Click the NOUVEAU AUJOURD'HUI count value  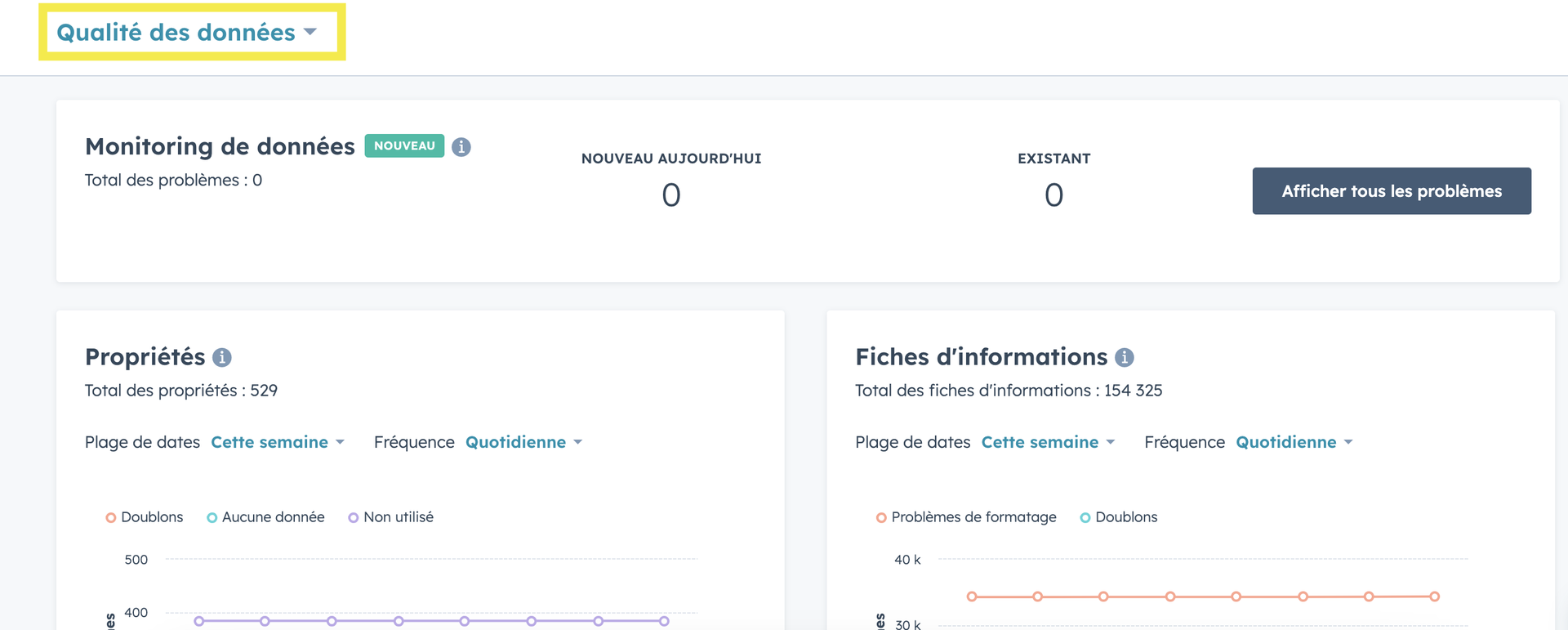point(671,194)
